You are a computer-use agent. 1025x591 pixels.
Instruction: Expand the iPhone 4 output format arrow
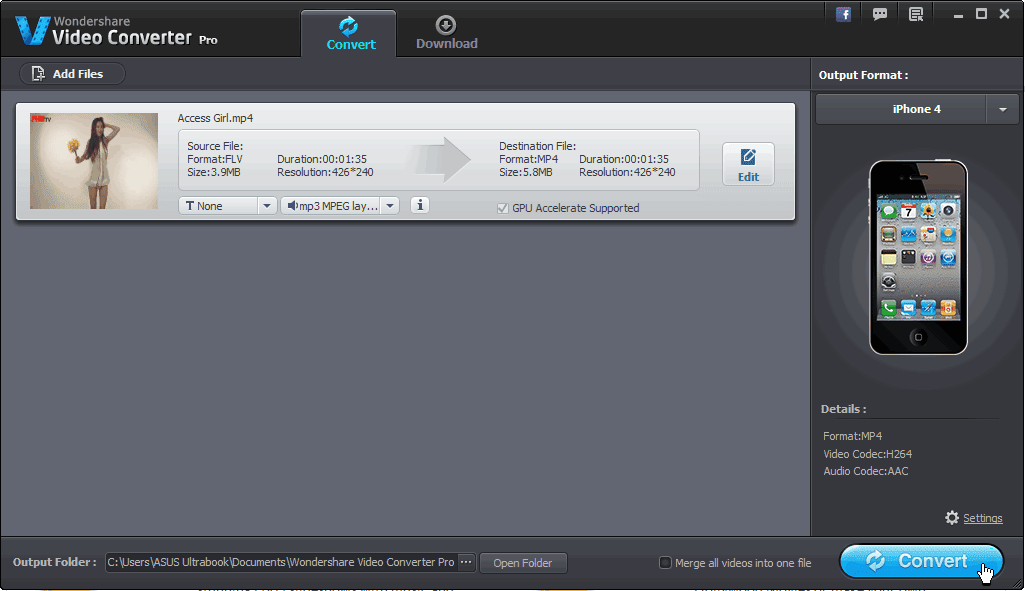point(1002,109)
